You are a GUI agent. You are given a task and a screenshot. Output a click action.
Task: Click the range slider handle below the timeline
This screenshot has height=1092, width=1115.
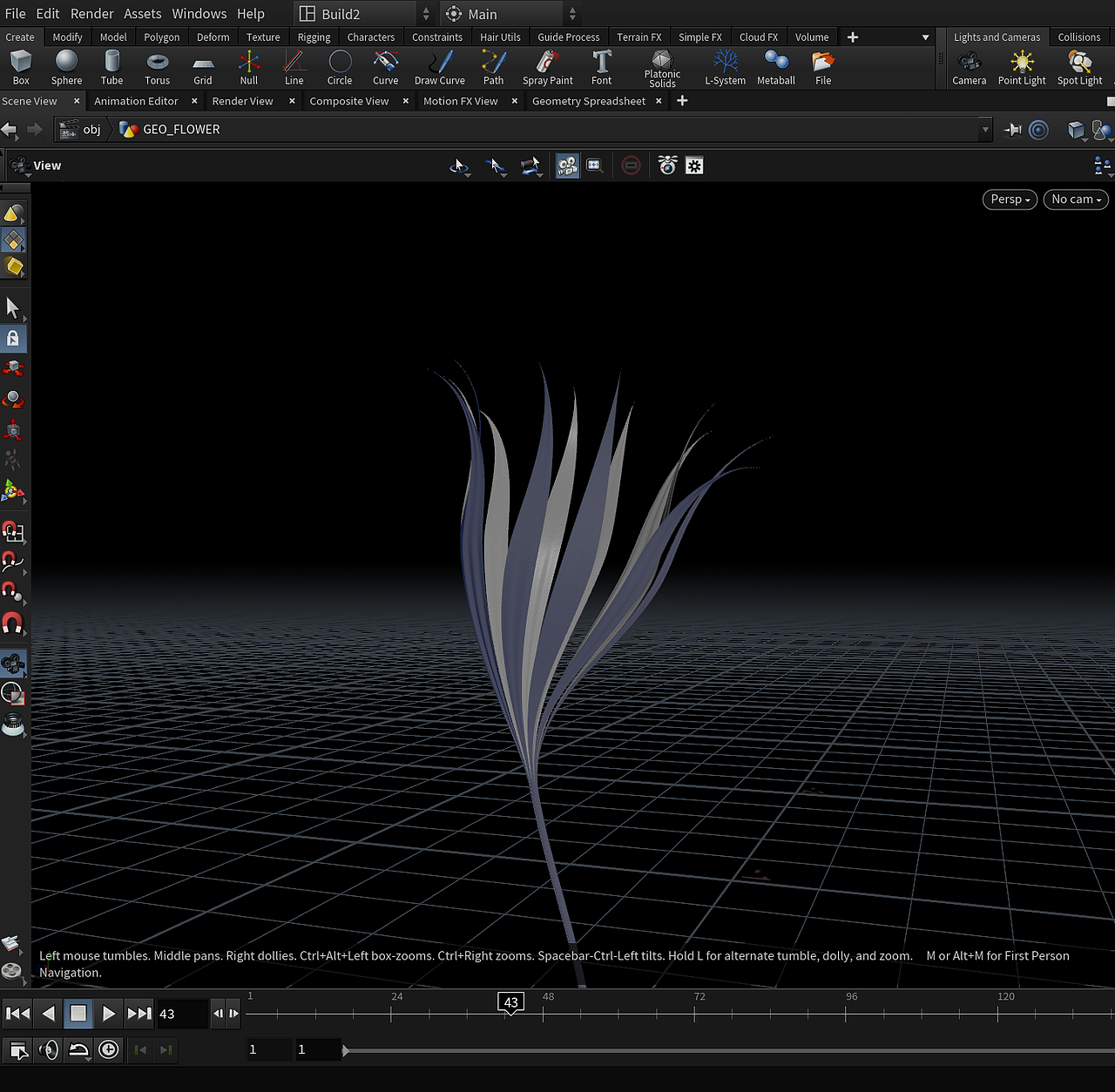point(346,1050)
